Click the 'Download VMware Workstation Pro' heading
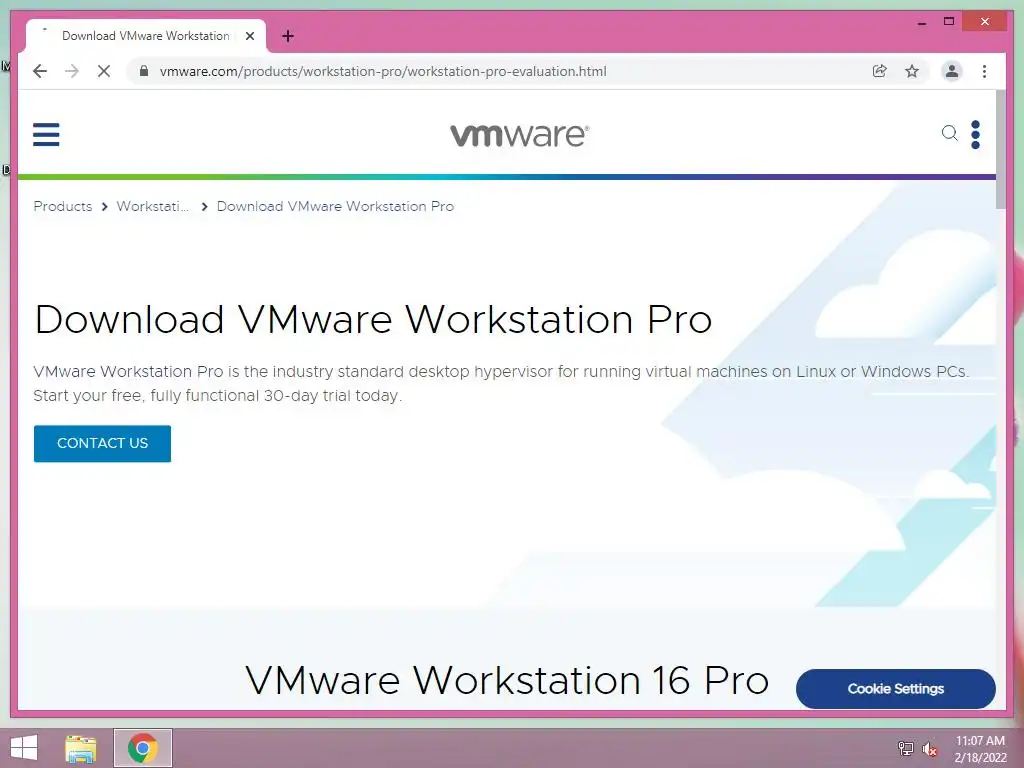Viewport: 1024px width, 768px height. pyautogui.click(x=373, y=319)
